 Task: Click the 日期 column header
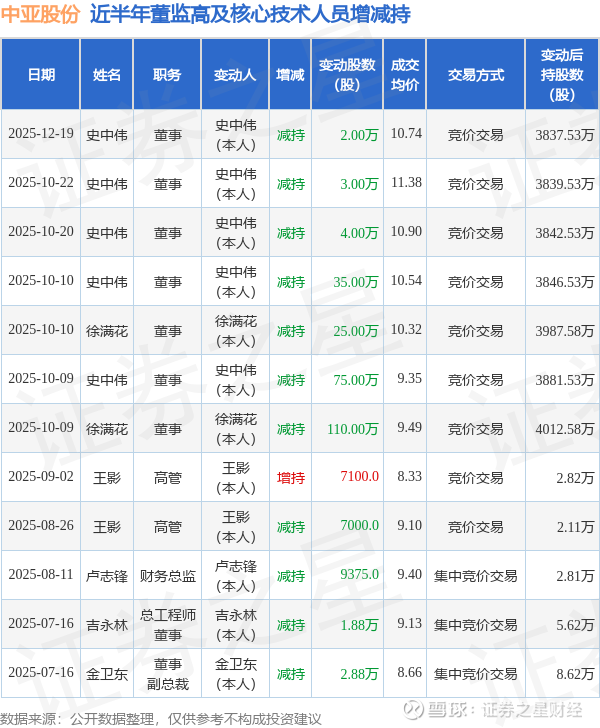[x=41, y=75]
